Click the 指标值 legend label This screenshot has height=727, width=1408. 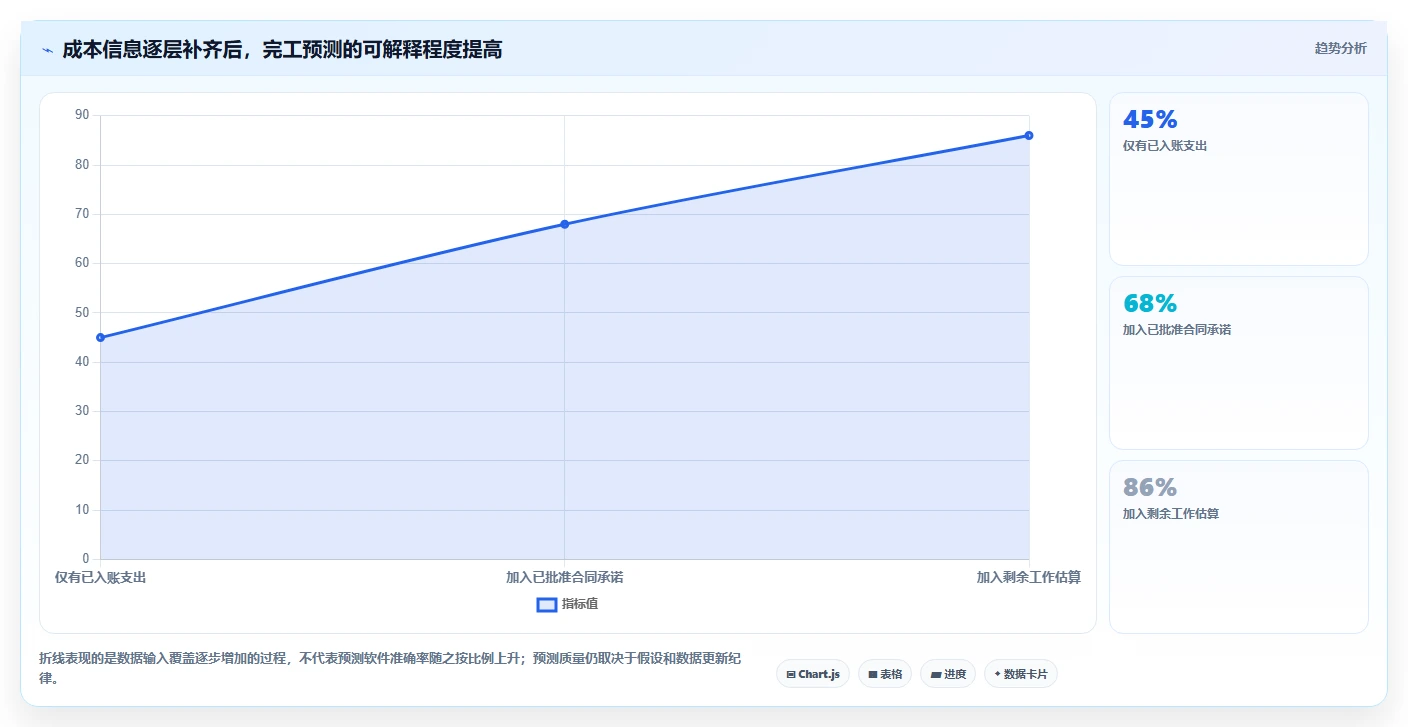[x=580, y=604]
